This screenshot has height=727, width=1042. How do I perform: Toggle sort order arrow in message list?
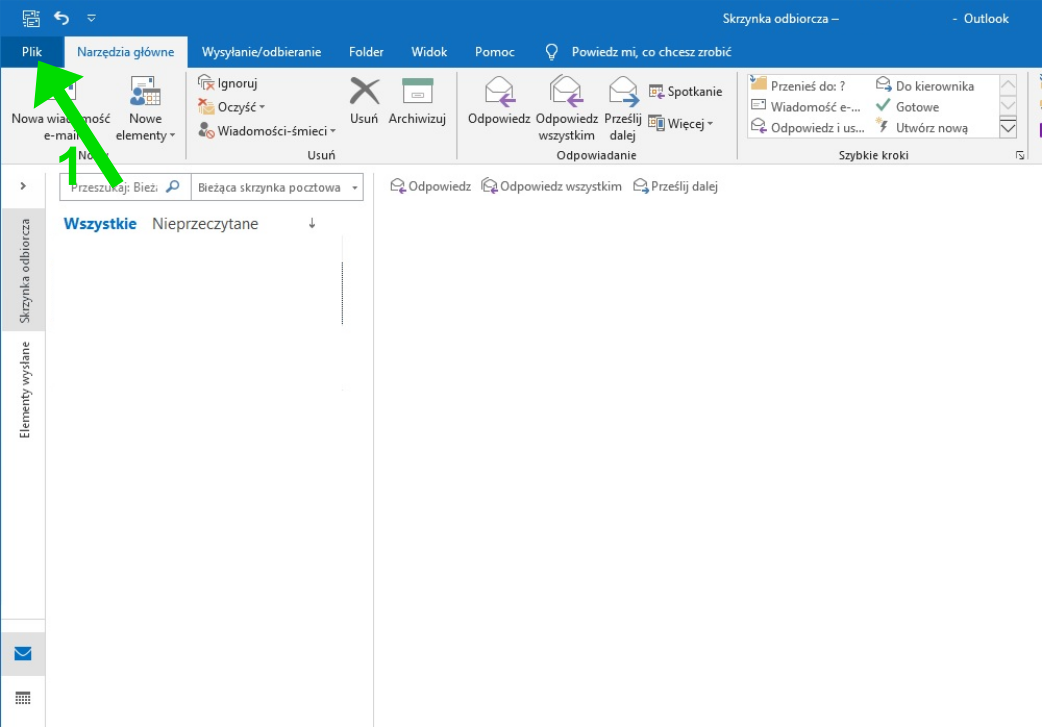(312, 224)
